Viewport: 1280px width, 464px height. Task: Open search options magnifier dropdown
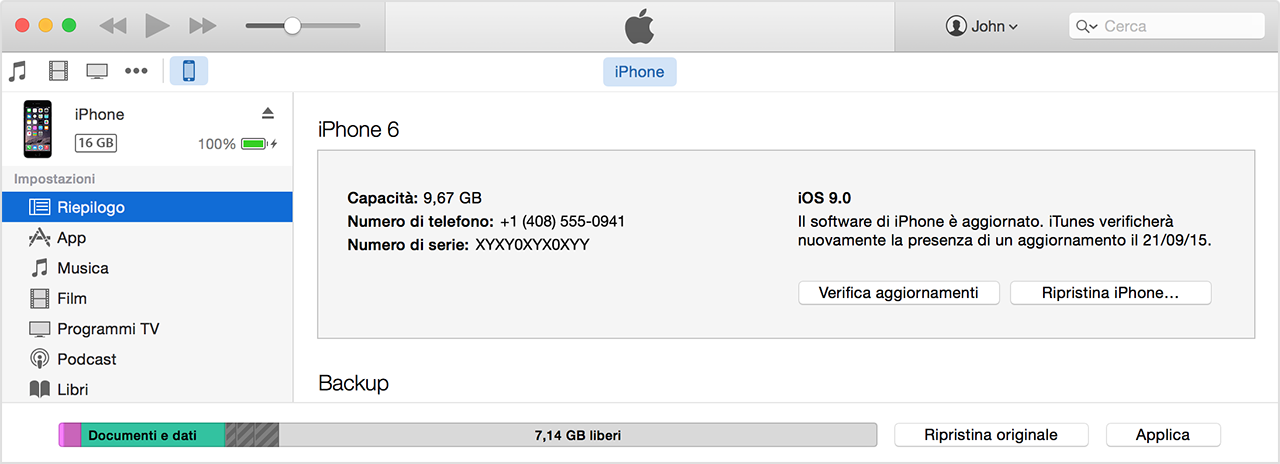1087,26
